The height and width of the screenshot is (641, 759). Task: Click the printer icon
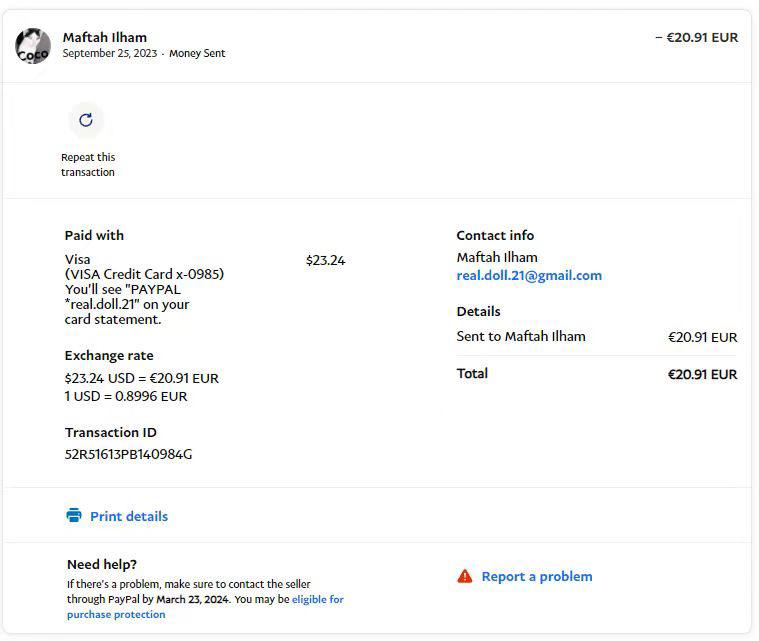(x=74, y=516)
